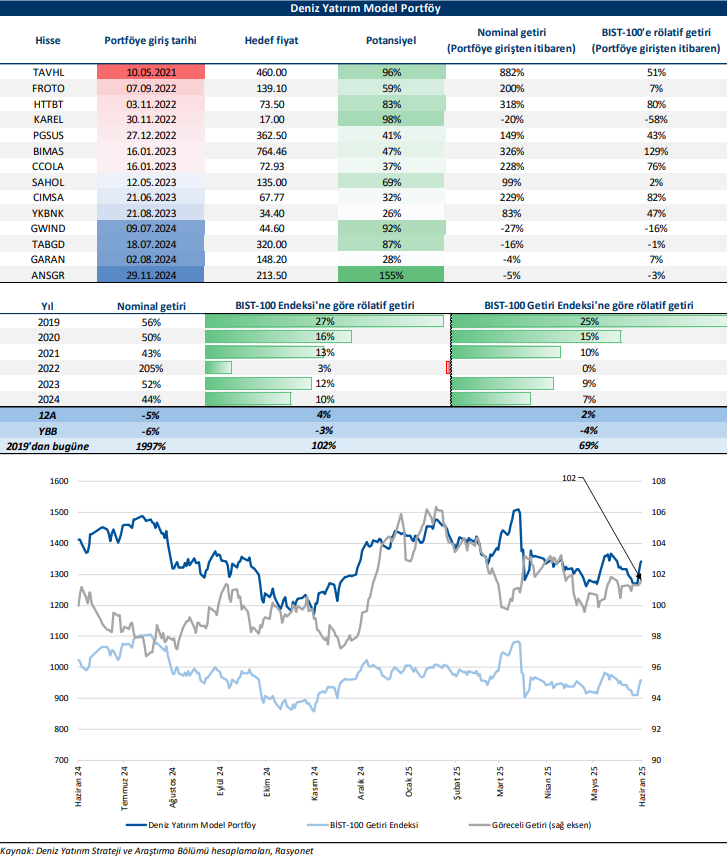Select BIST-100 Getiri Endeksi legend entry
The height and width of the screenshot is (859, 727).
376,825
